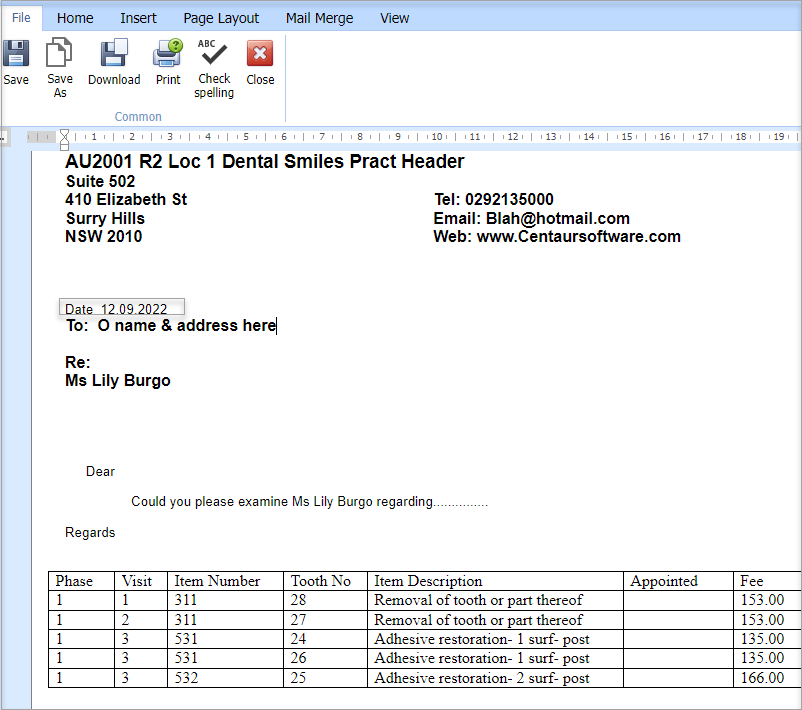Viewport: 802px width, 710px height.
Task: Click tooth number 25 cell
Action: point(325,678)
